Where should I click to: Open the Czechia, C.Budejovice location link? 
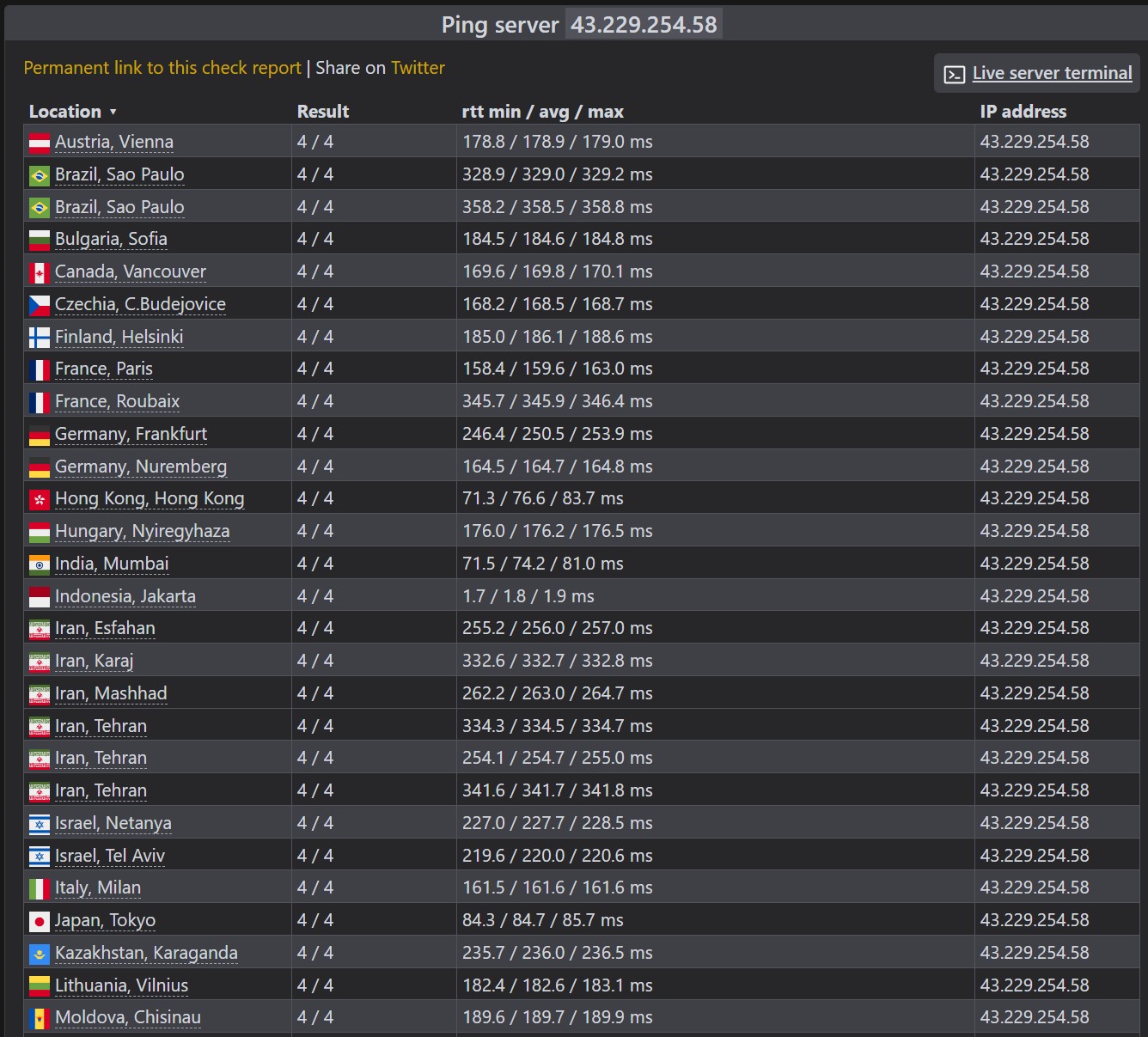[x=140, y=304]
